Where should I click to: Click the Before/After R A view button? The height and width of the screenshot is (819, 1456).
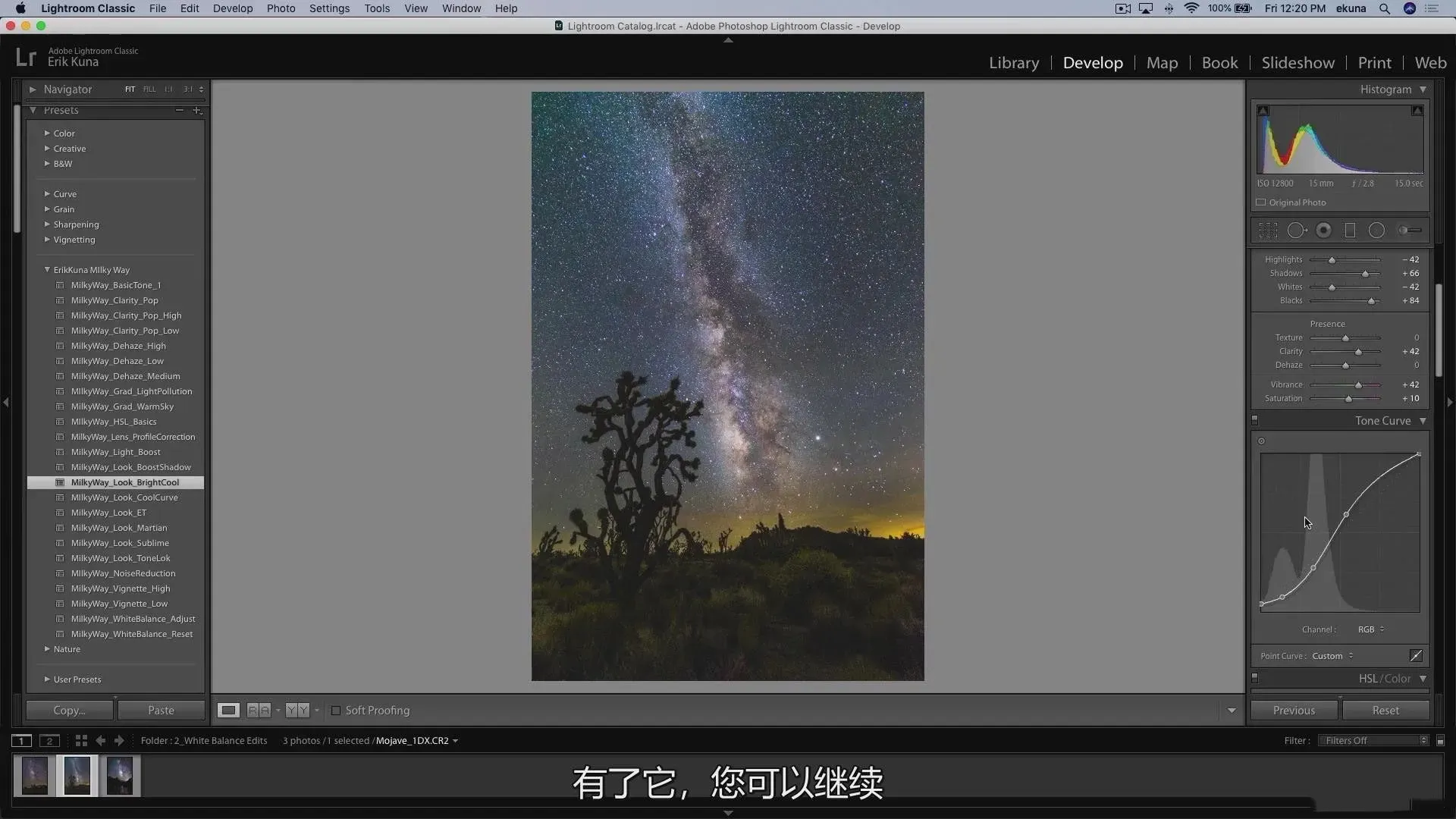pyautogui.click(x=259, y=711)
